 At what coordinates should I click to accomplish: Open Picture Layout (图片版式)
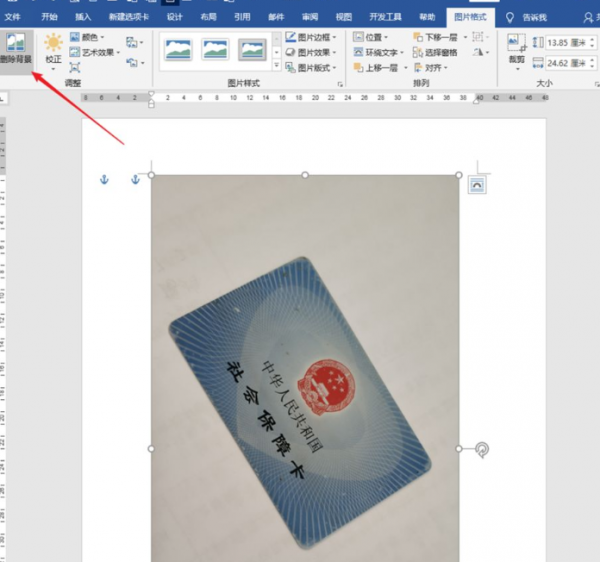pyautogui.click(x=311, y=68)
